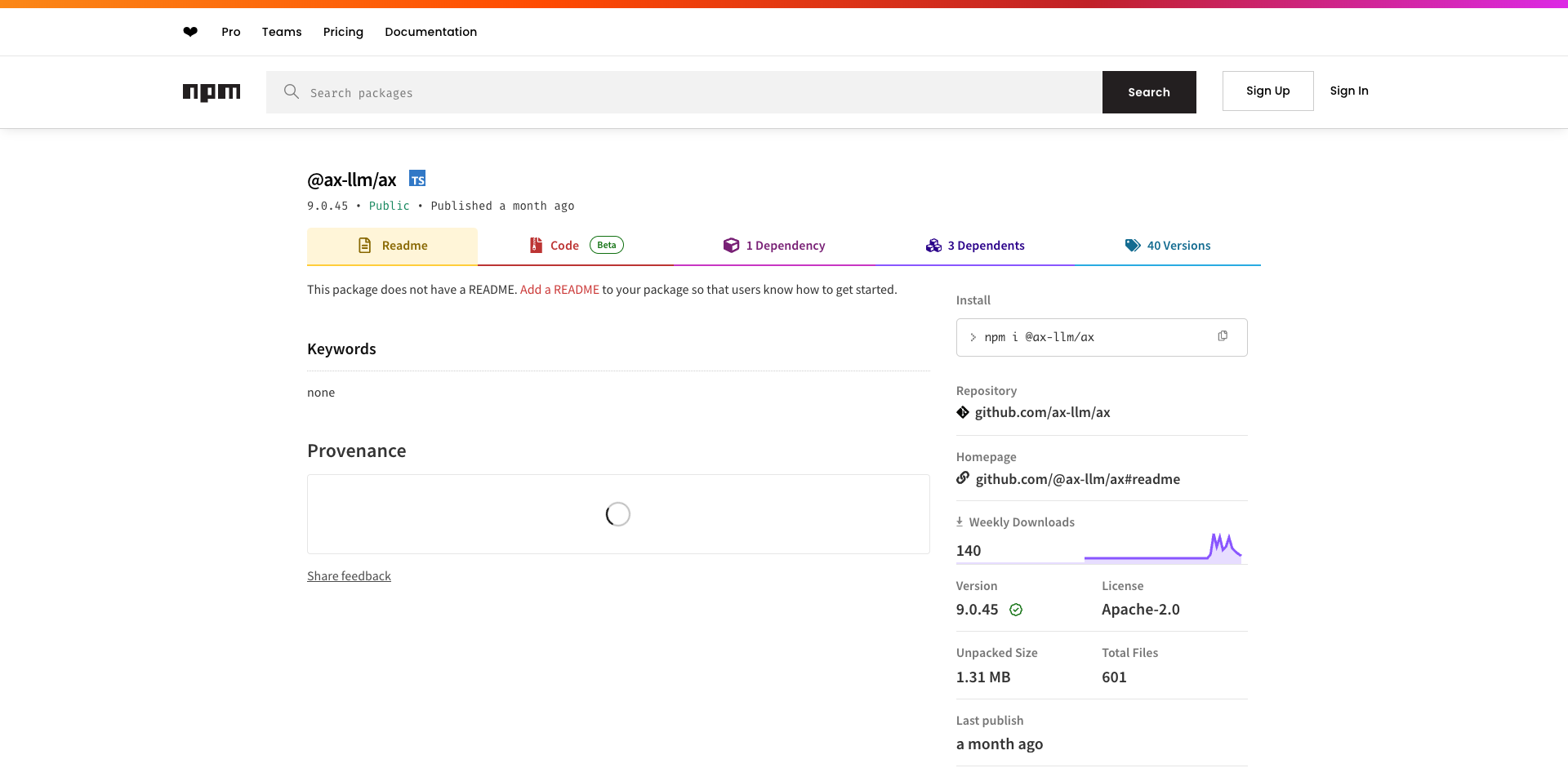Open the 40 Versions tab

pos(1168,246)
